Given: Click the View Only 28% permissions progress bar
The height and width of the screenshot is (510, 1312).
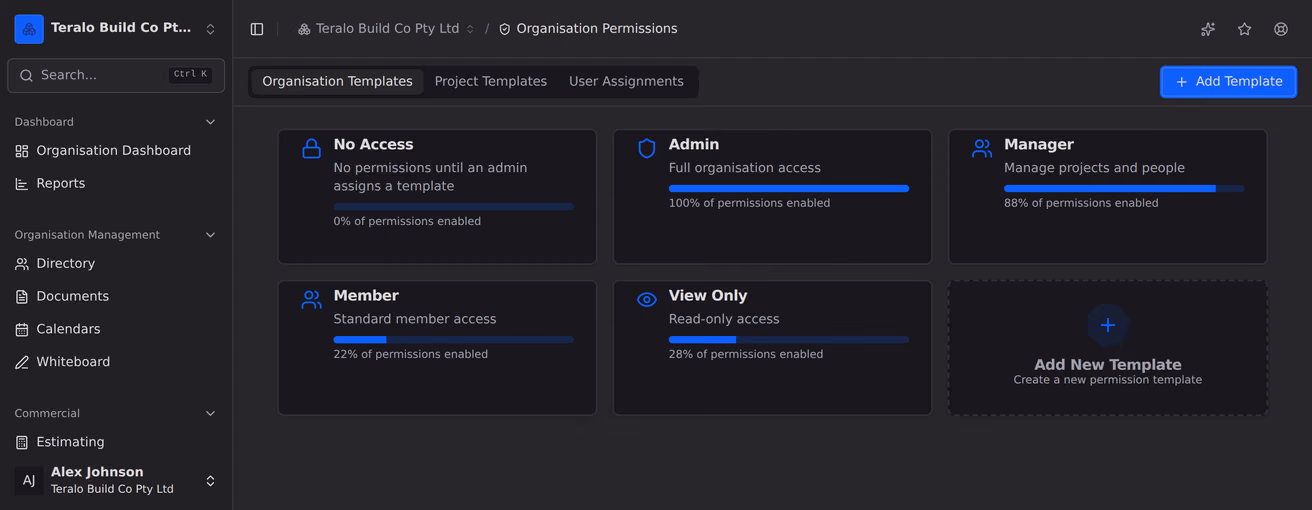Looking at the screenshot, I should point(789,340).
